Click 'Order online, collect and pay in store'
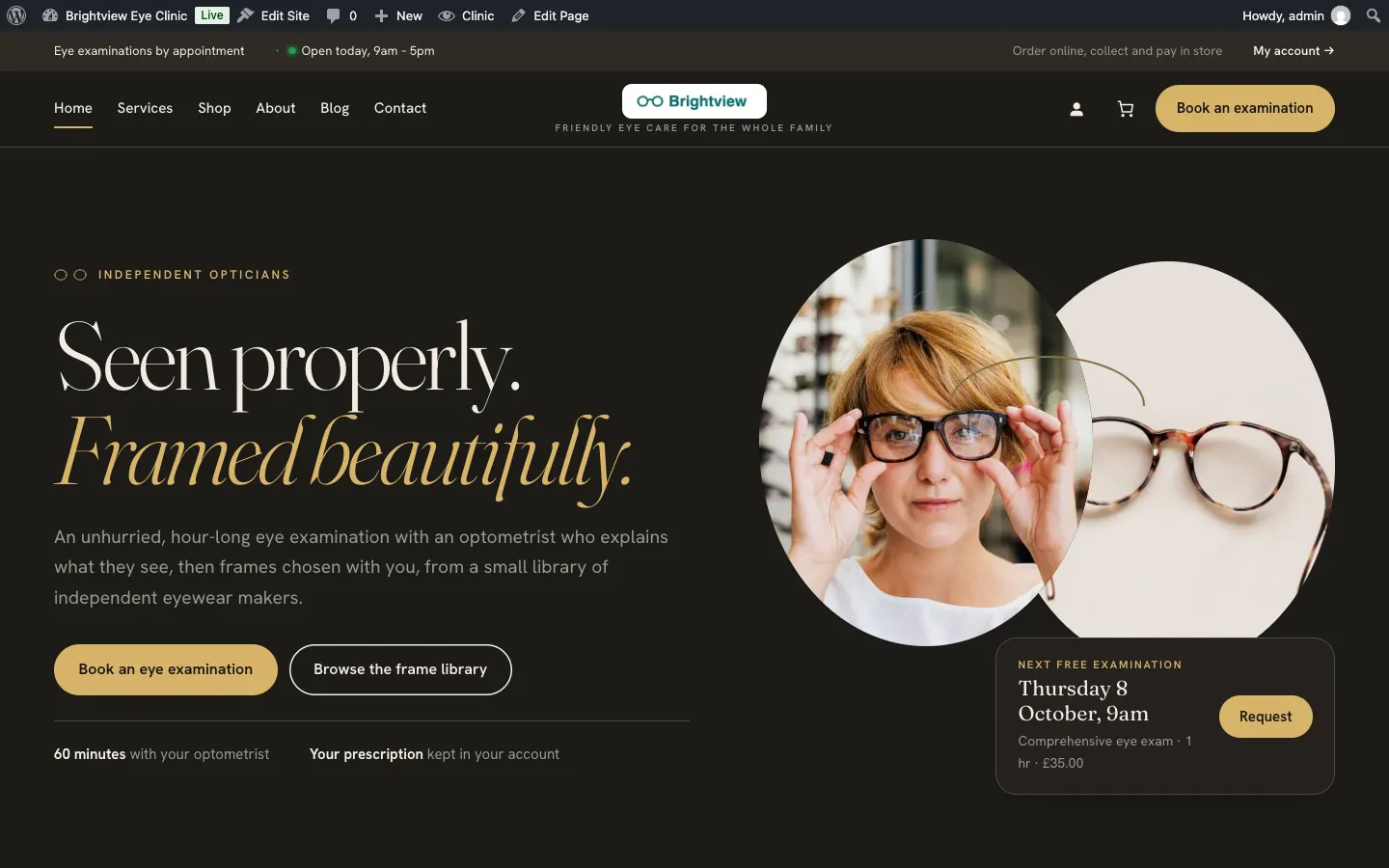The width and height of the screenshot is (1389, 868). [1117, 51]
